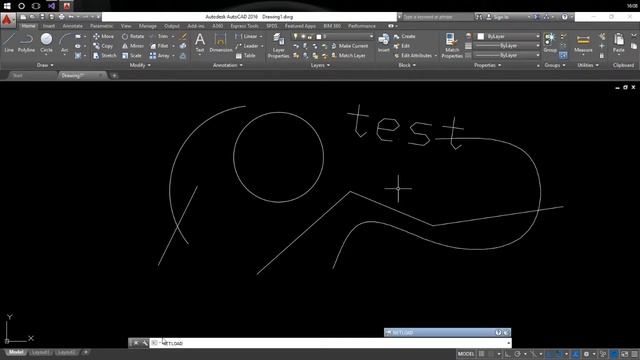Open the linetype ByLayer dropdown
Image resolution: width=640 pixels, height=360 pixels.
pyautogui.click(x=509, y=55)
